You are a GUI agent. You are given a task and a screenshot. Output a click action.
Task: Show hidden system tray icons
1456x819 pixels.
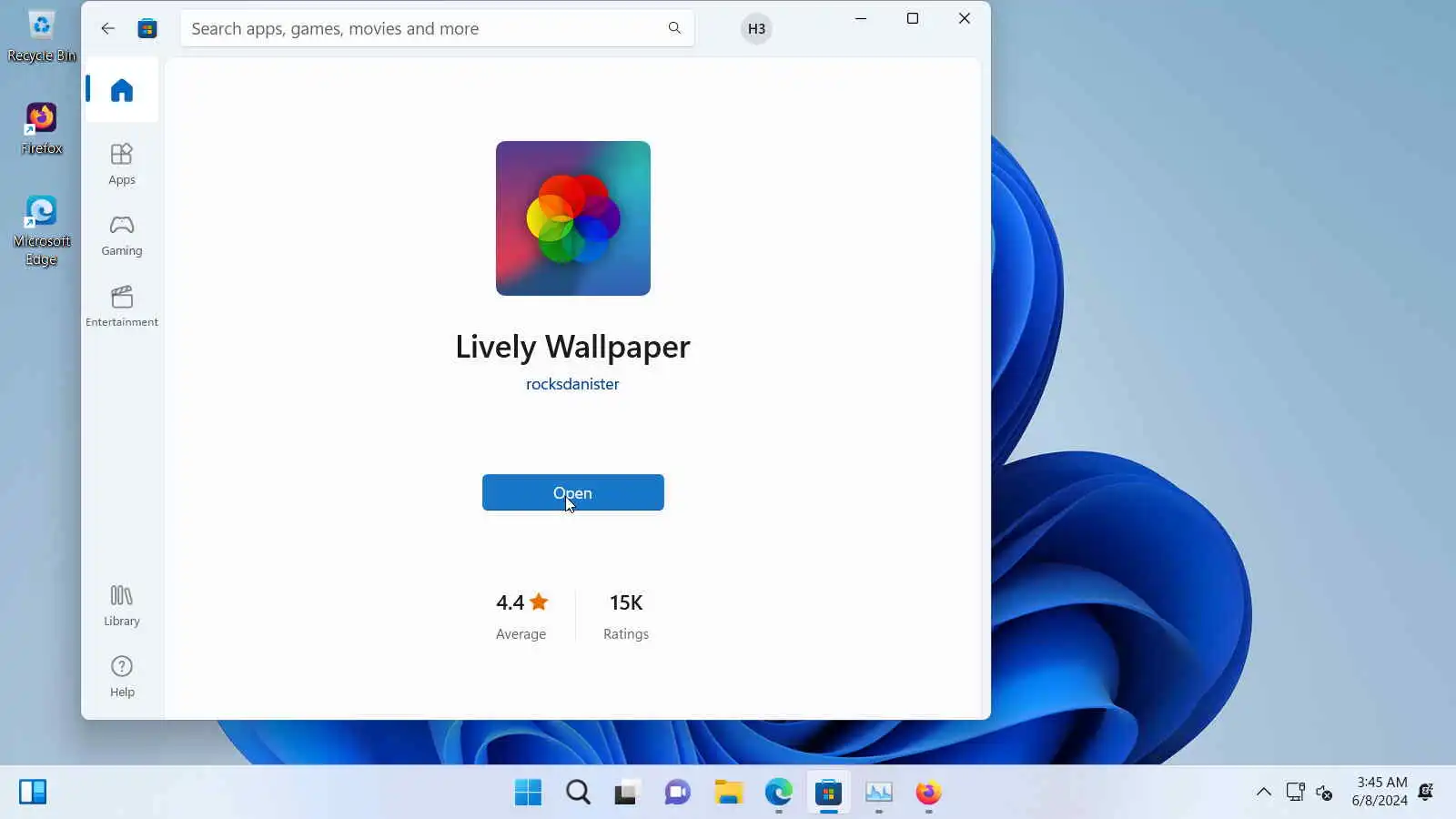1264,792
